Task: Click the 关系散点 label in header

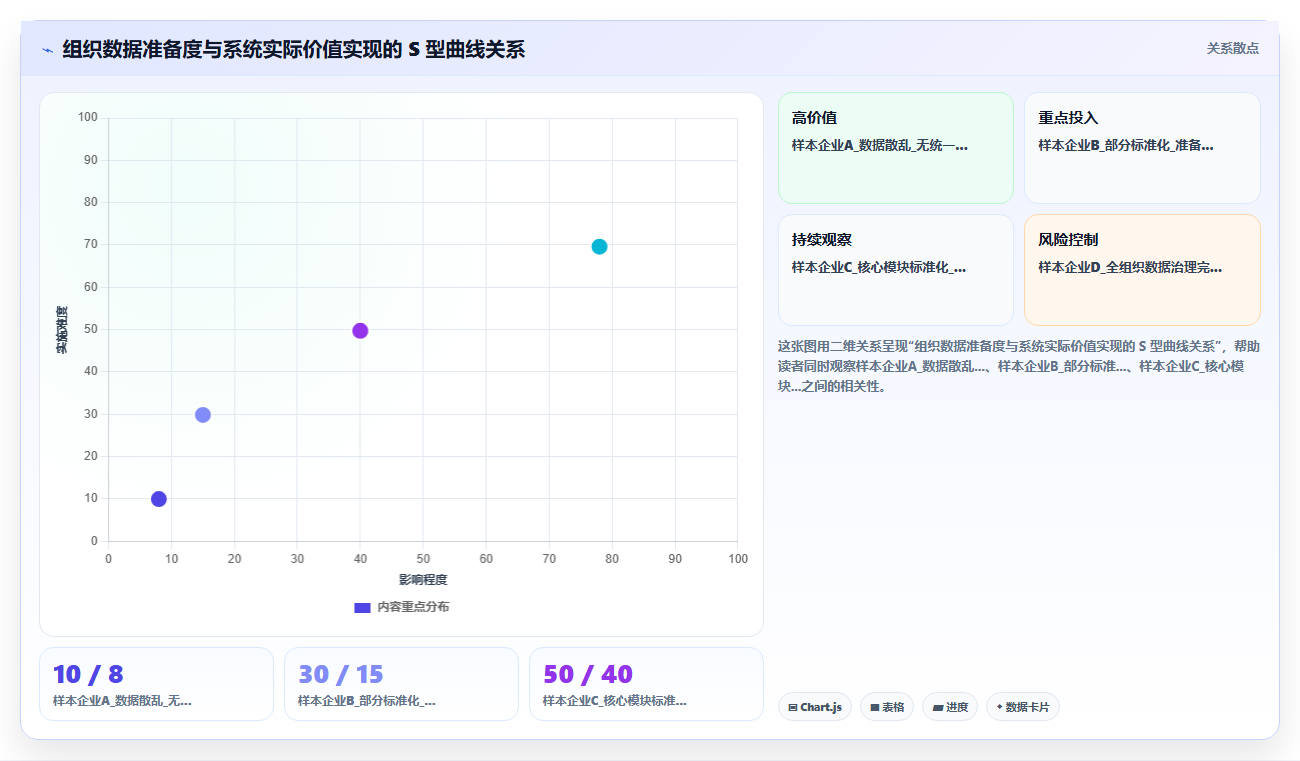Action: (x=1232, y=48)
